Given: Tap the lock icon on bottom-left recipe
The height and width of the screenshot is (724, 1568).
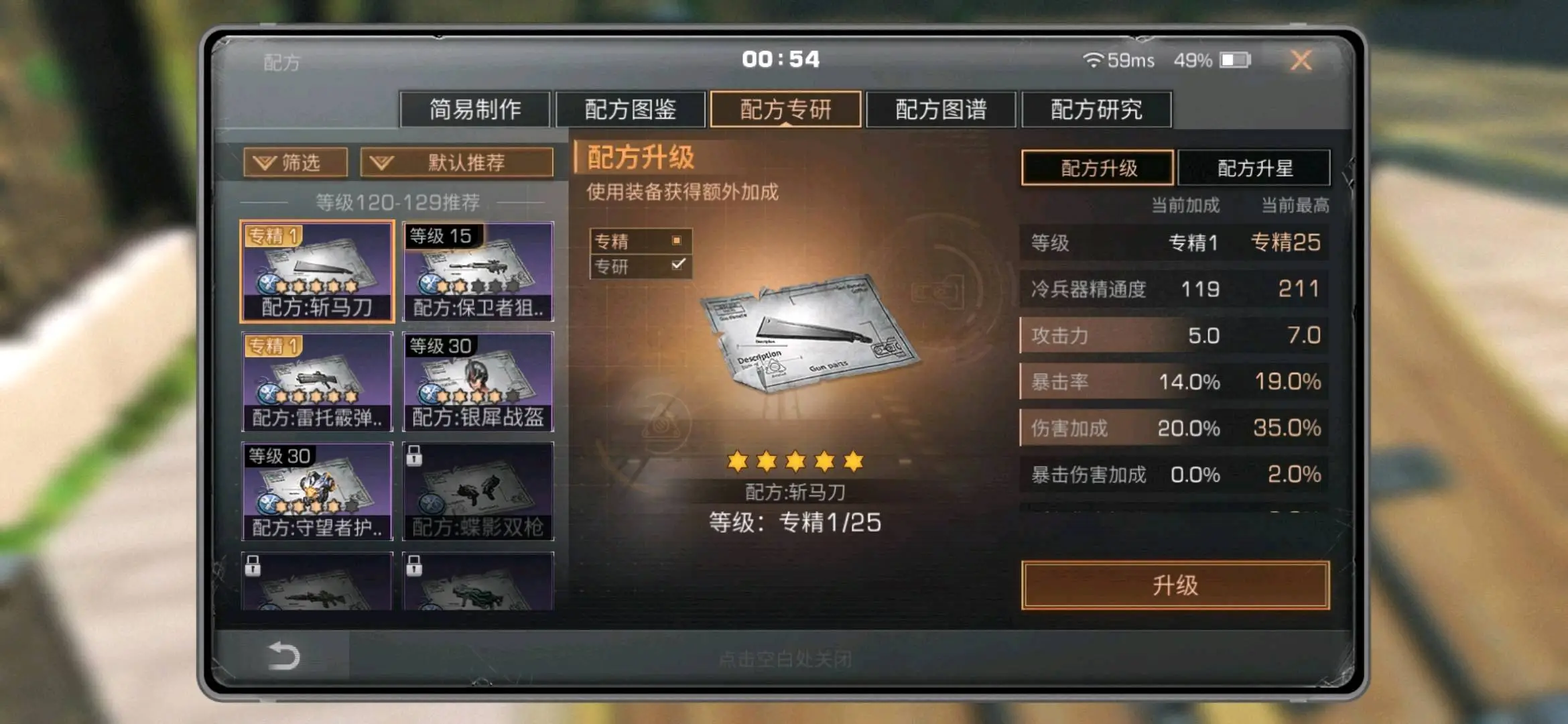Looking at the screenshot, I should [253, 566].
